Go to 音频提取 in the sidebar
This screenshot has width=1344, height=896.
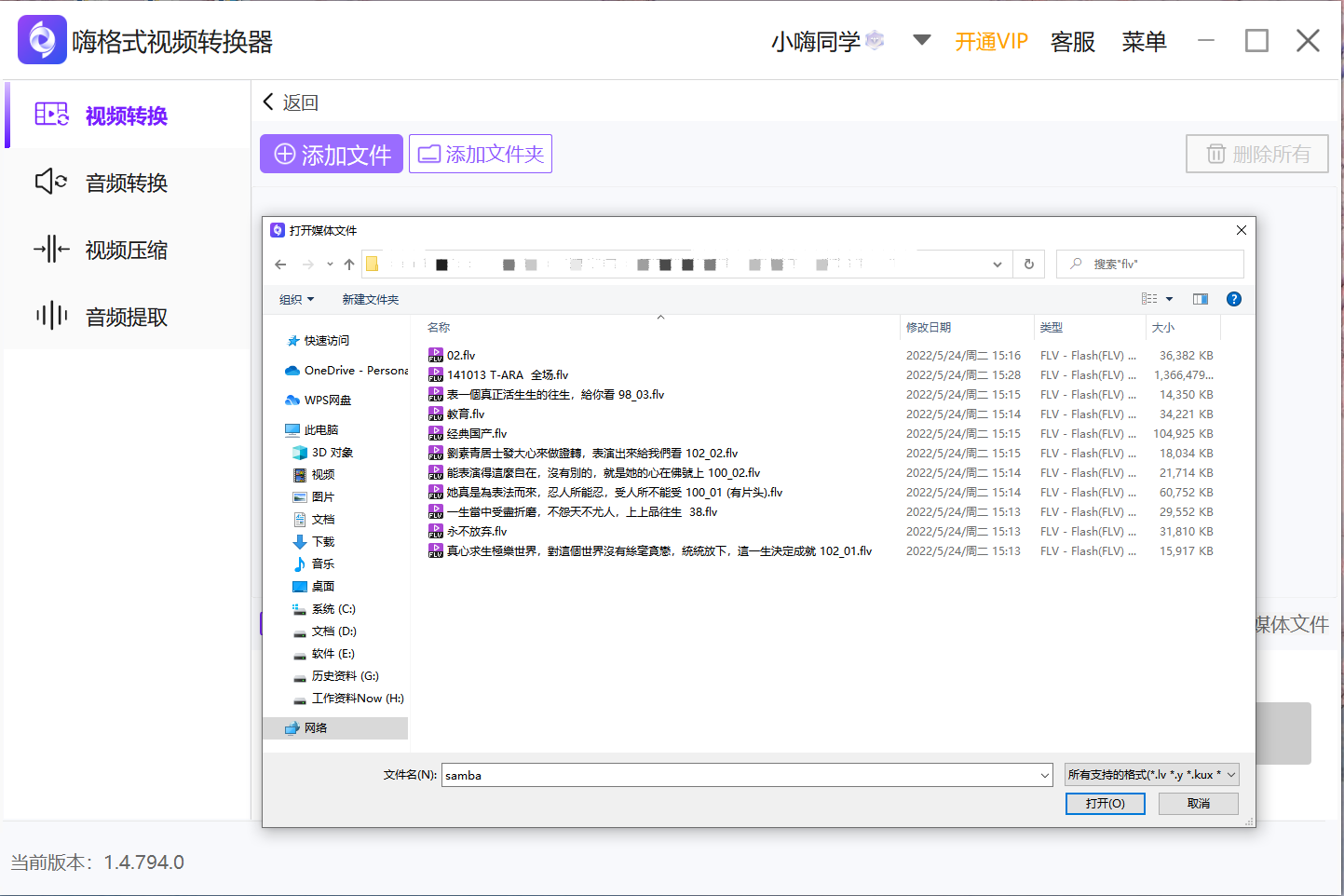click(x=128, y=316)
